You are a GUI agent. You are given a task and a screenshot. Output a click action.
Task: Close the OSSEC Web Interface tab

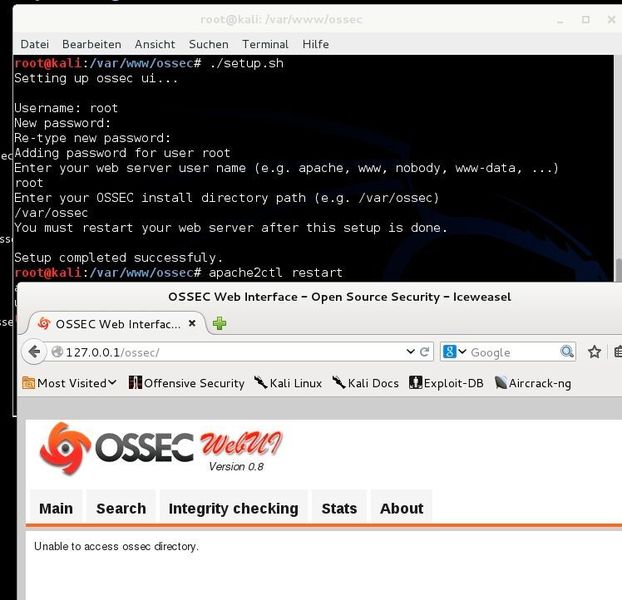[192, 324]
